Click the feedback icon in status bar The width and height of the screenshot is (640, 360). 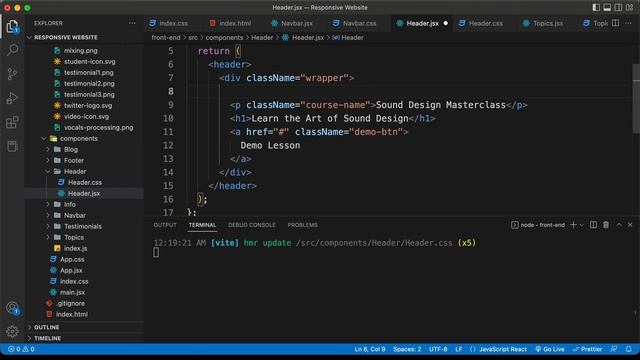(x=613, y=349)
